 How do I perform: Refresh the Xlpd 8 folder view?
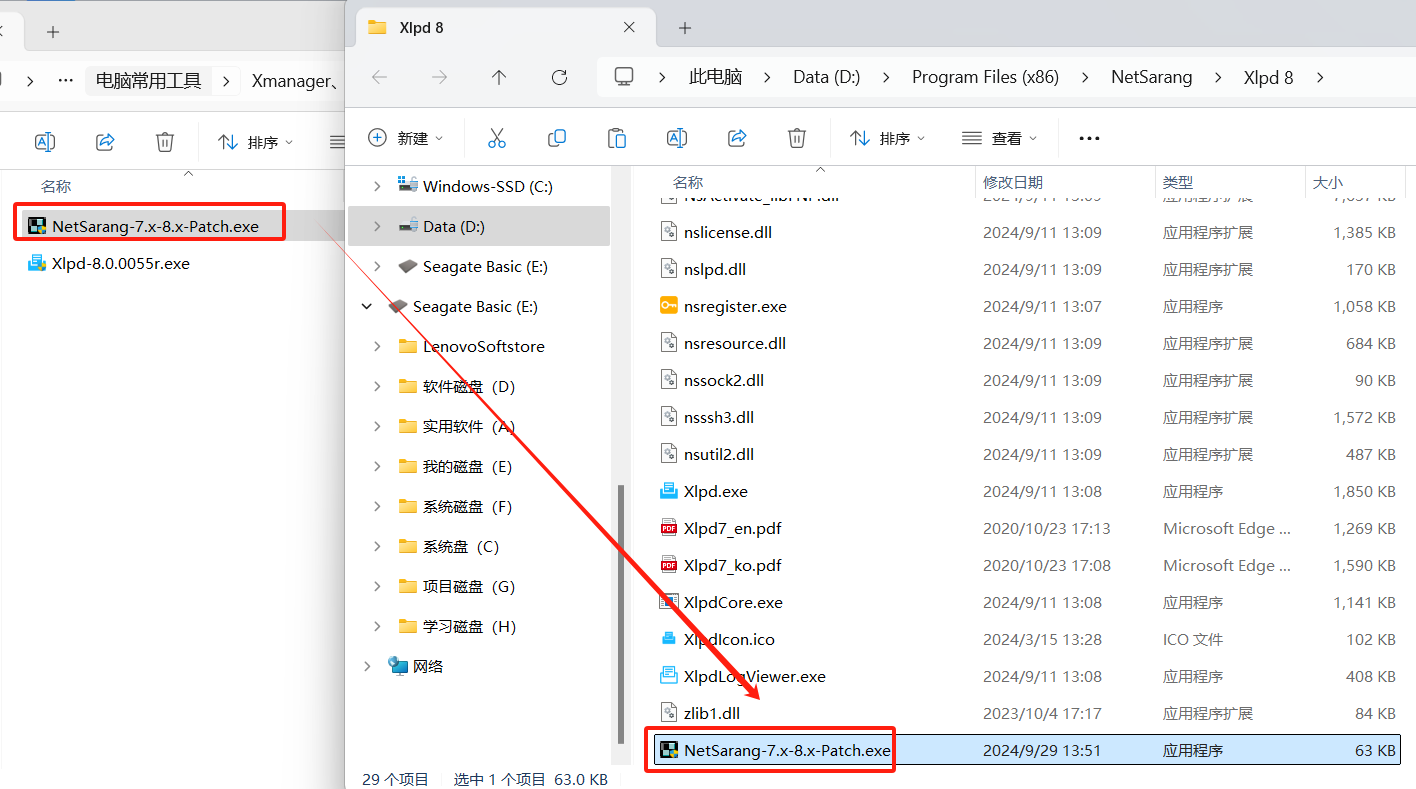560,77
